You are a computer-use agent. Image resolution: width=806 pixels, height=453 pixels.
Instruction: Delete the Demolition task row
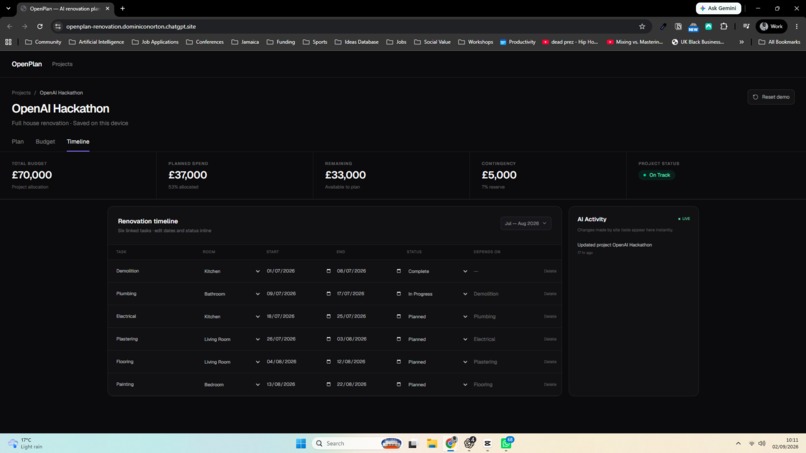550,271
